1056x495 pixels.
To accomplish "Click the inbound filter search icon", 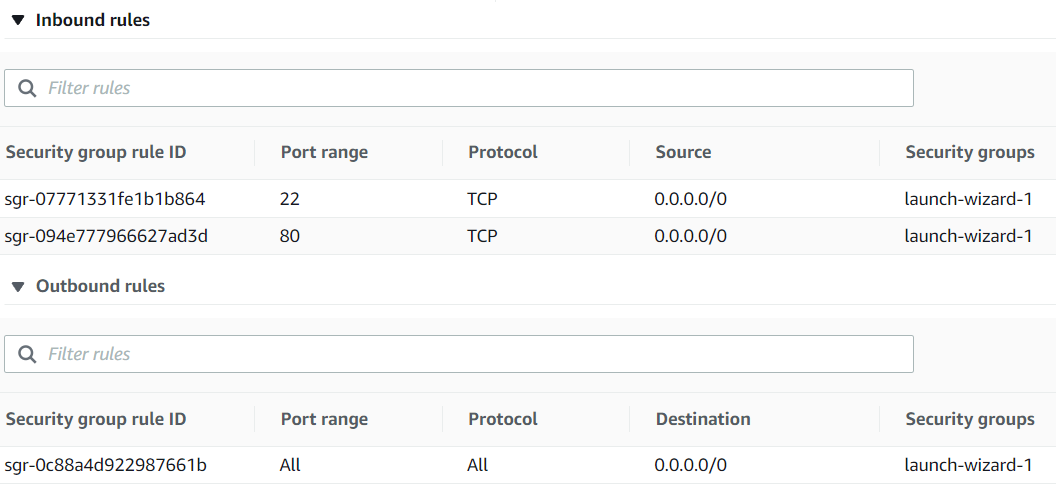I will [27, 88].
